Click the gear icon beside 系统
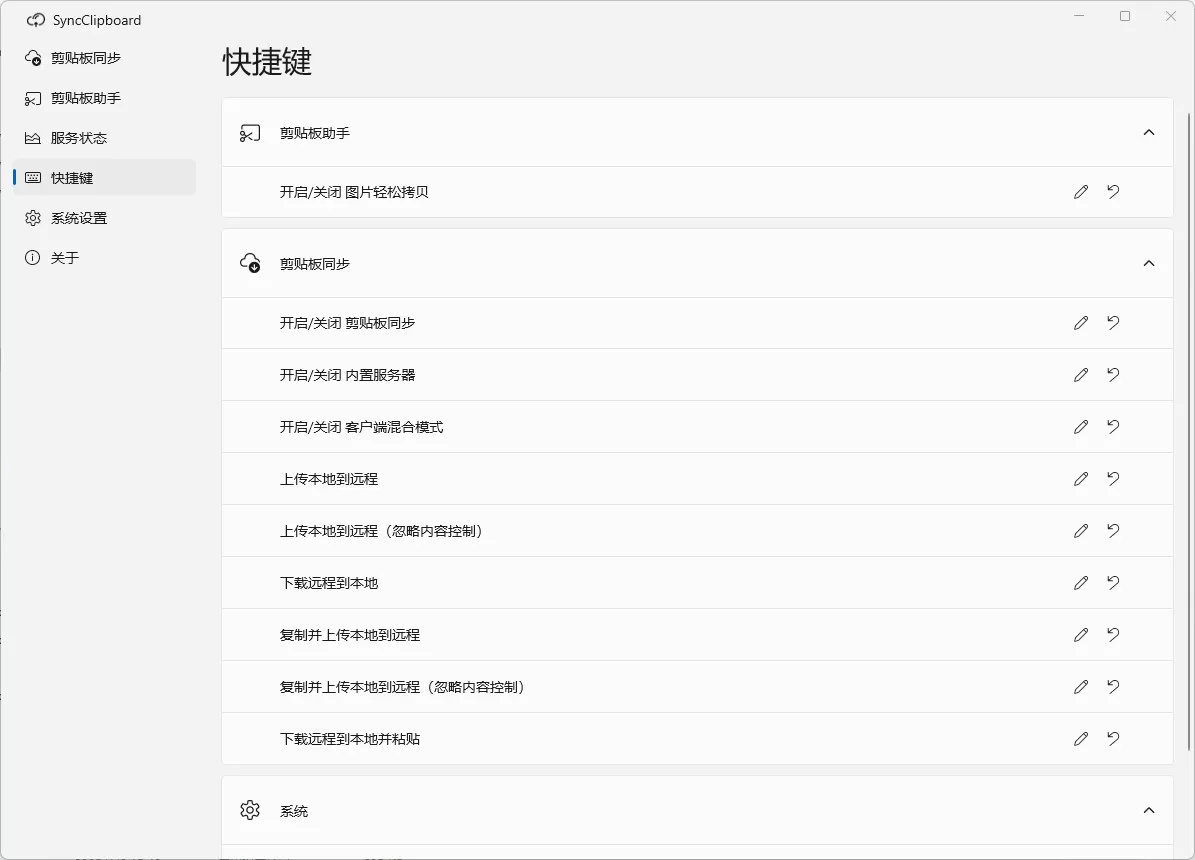This screenshot has width=1195, height=860. (x=249, y=811)
